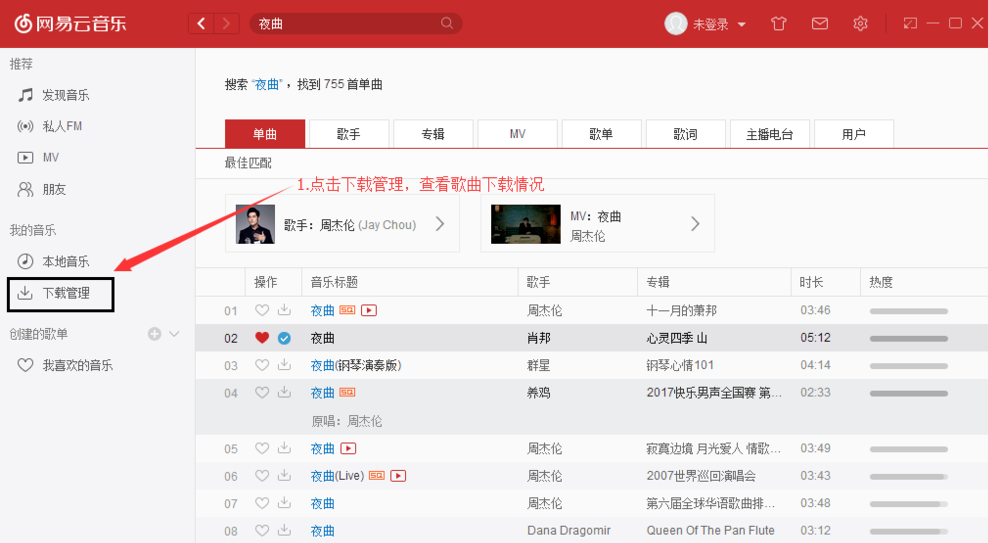The image size is (988, 543).
Task: Play the MV for song 05
Action: tap(348, 449)
